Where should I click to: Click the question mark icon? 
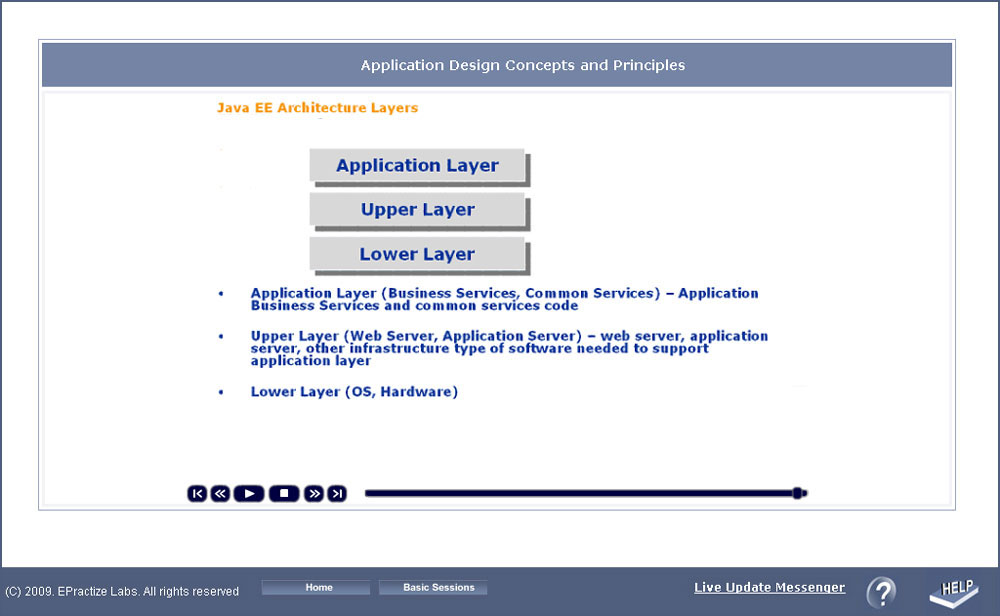882,592
